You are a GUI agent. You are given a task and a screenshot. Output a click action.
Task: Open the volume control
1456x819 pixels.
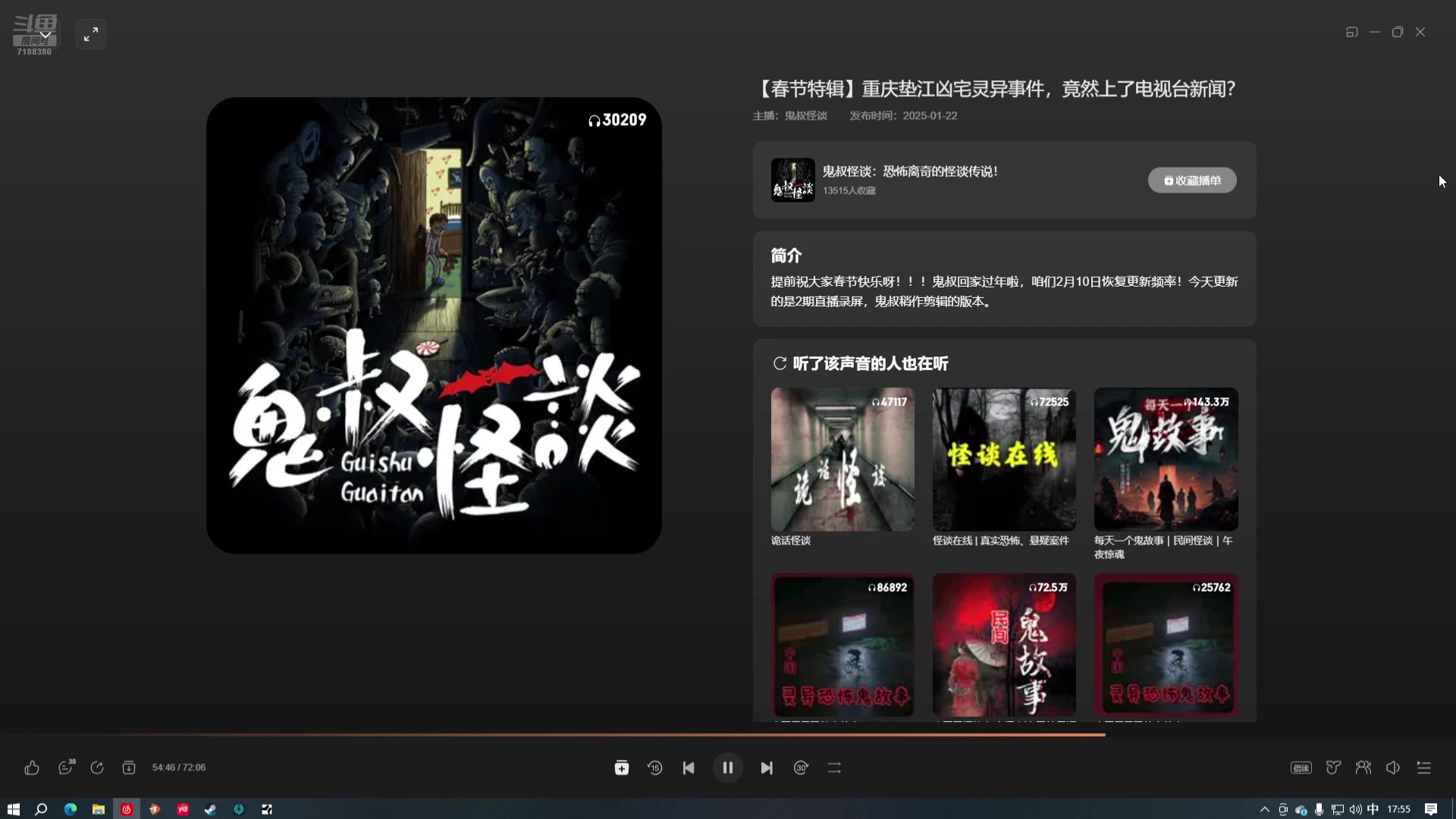[x=1393, y=767]
